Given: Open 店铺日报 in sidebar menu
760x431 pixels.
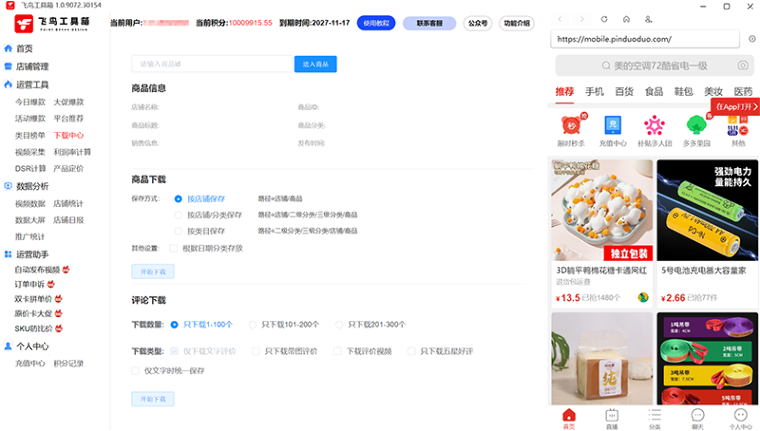Looking at the screenshot, I should coord(68,220).
